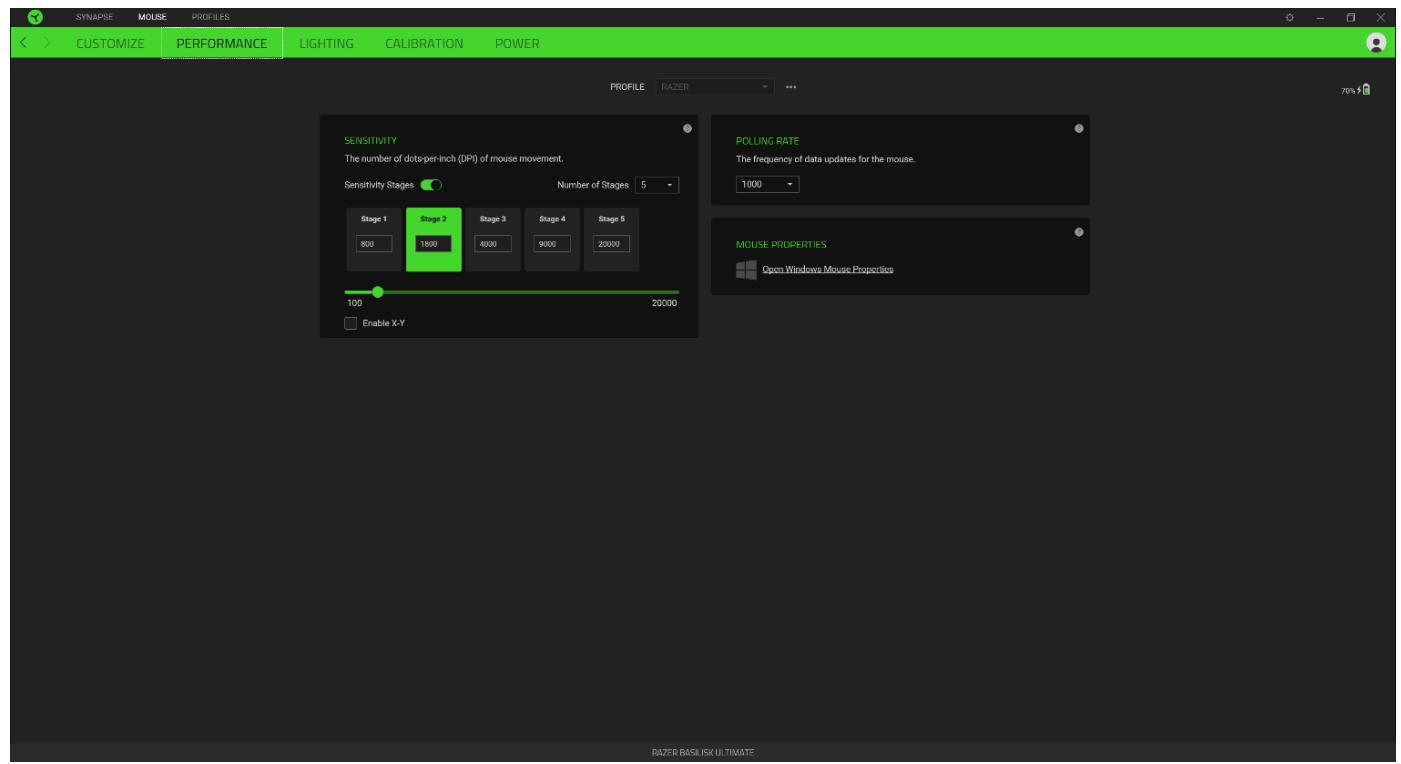Image resolution: width=1401 pixels, height=764 pixels.
Task: Open the Profiles top tab
Action: pos(210,17)
